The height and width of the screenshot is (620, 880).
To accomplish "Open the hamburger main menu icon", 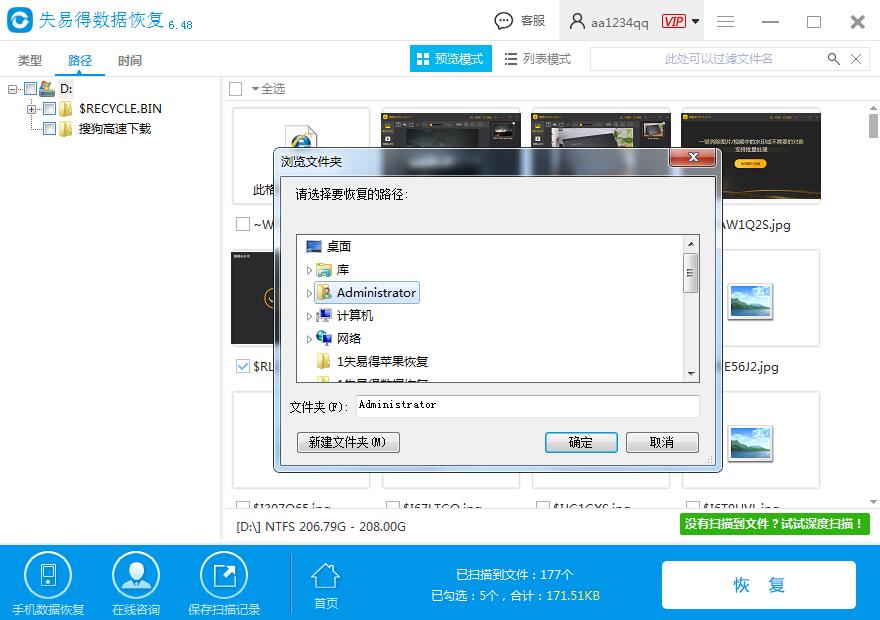I will [725, 21].
